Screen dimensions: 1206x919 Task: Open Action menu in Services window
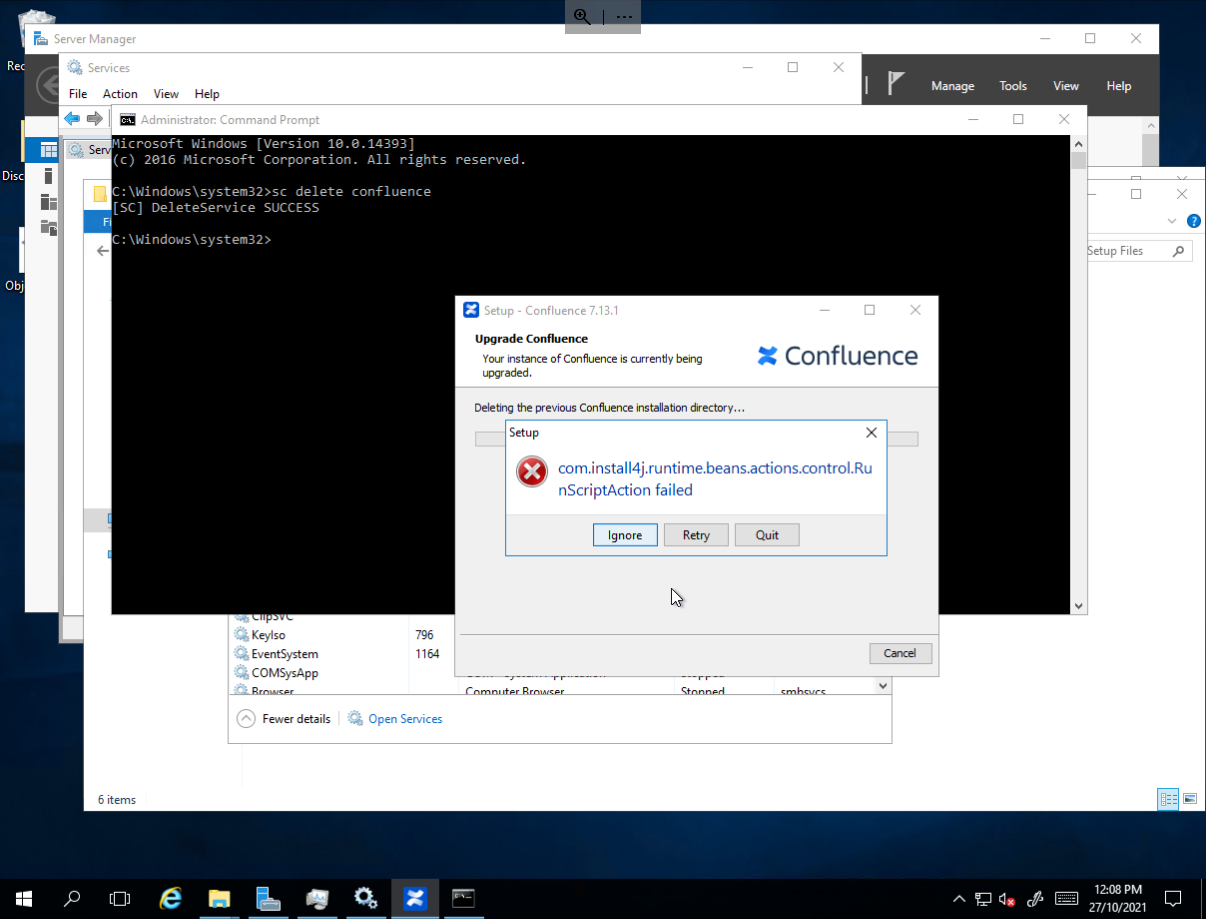click(120, 94)
